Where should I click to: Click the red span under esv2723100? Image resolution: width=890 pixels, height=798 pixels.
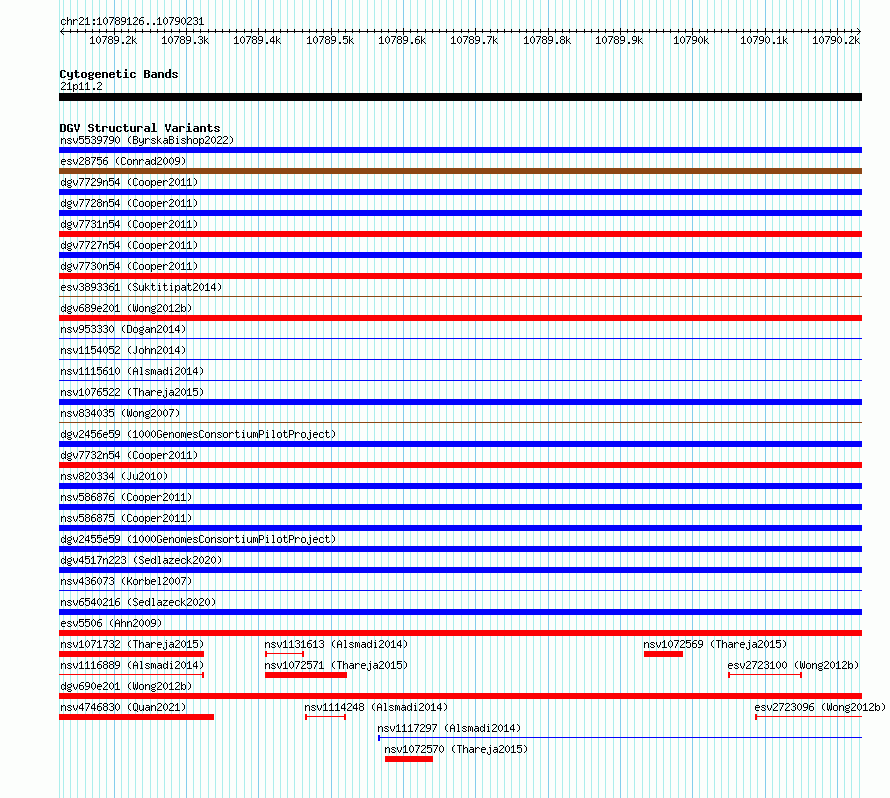pyautogui.click(x=765, y=675)
